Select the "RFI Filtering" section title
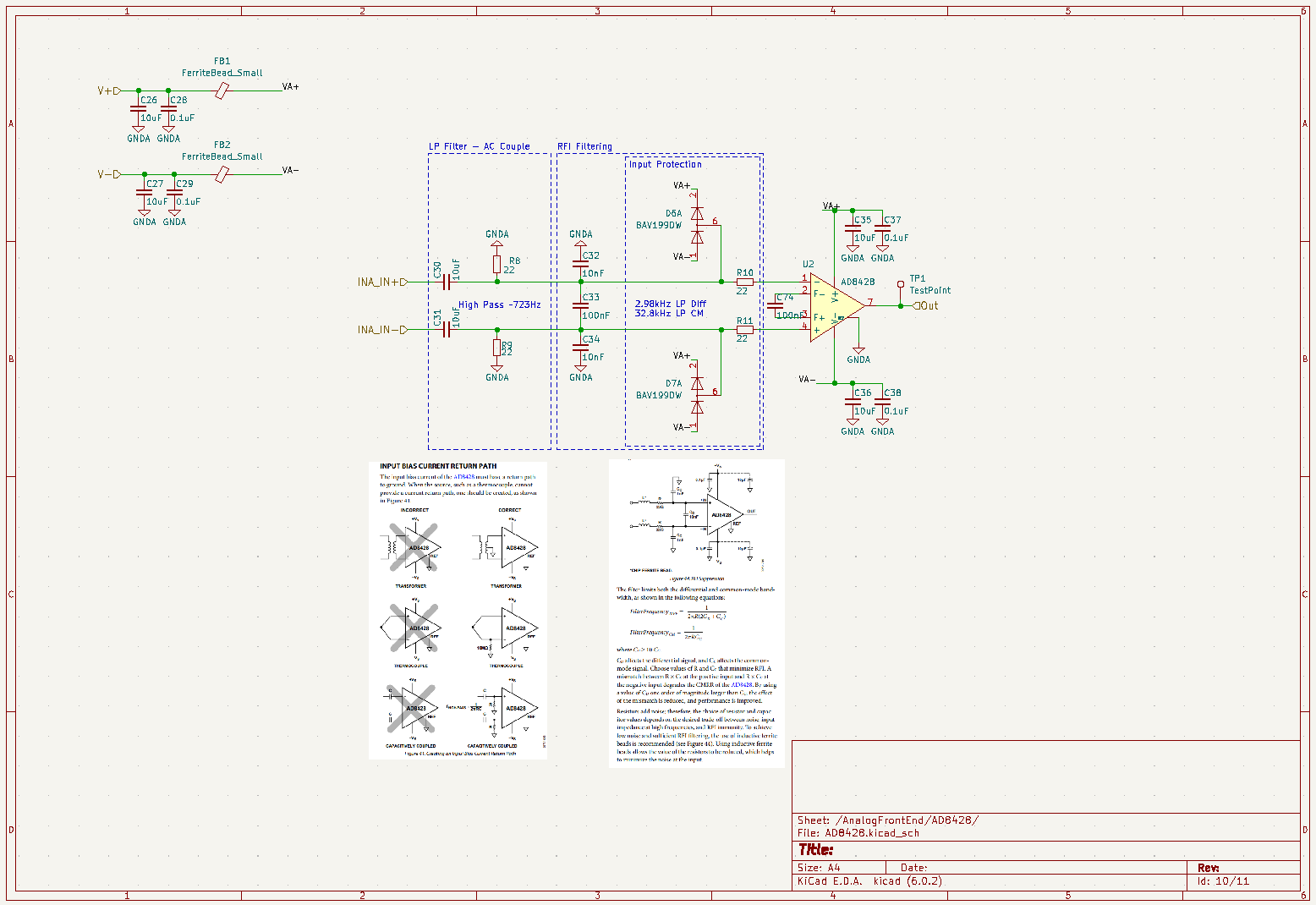1316x905 pixels. (x=584, y=146)
